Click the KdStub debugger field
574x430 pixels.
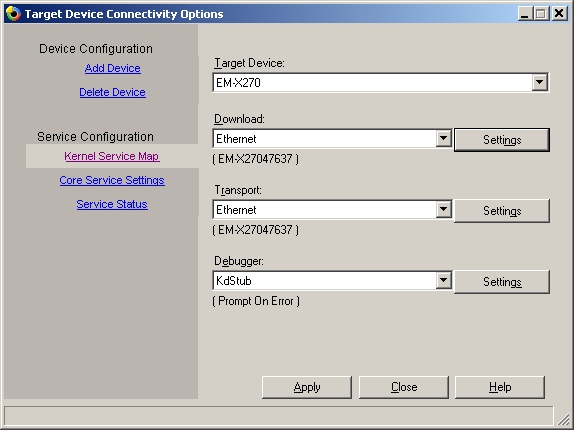pyautogui.click(x=324, y=281)
